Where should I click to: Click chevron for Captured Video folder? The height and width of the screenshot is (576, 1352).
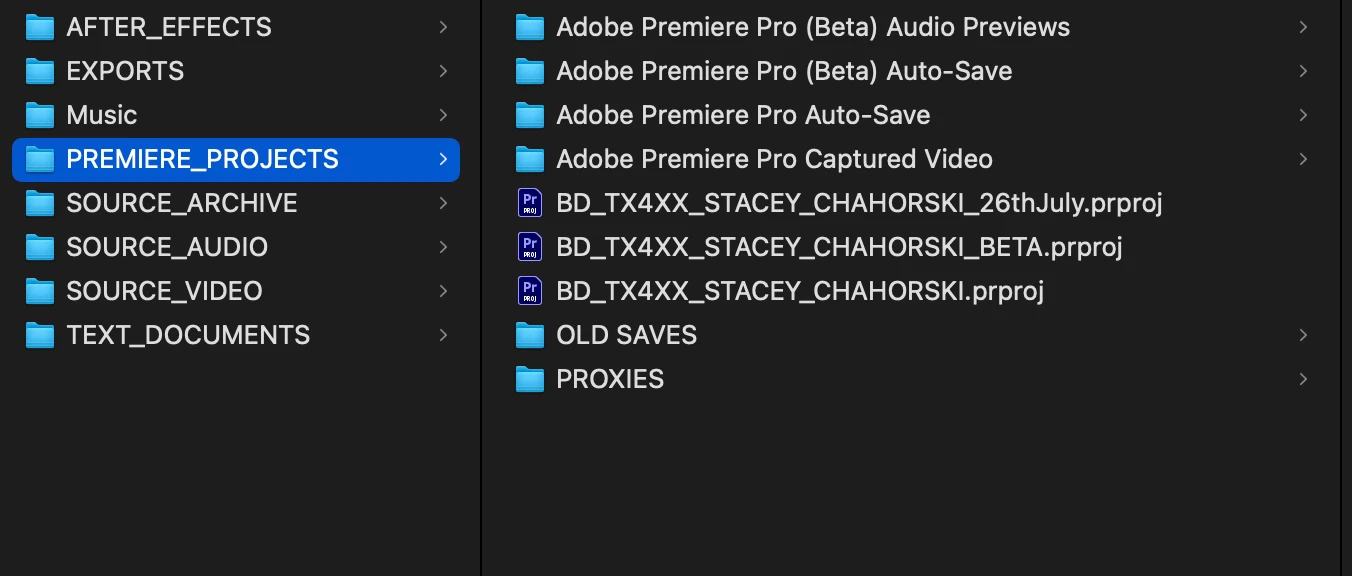coord(1303,159)
